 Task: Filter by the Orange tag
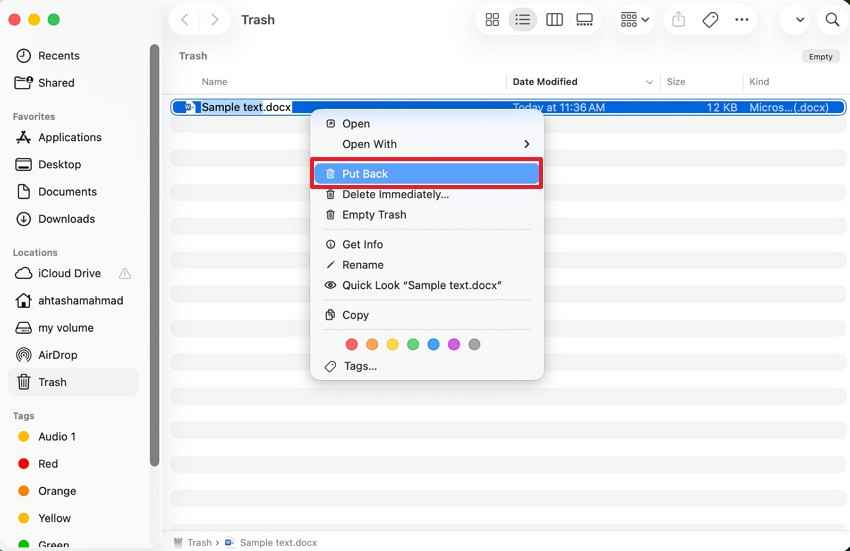click(x=73, y=491)
